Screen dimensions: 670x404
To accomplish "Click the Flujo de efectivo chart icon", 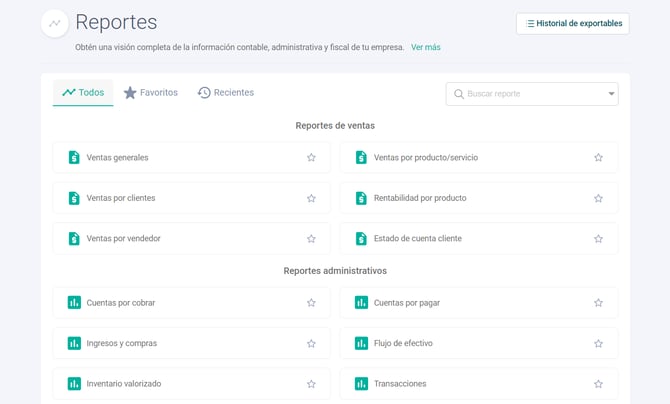I will (361, 343).
